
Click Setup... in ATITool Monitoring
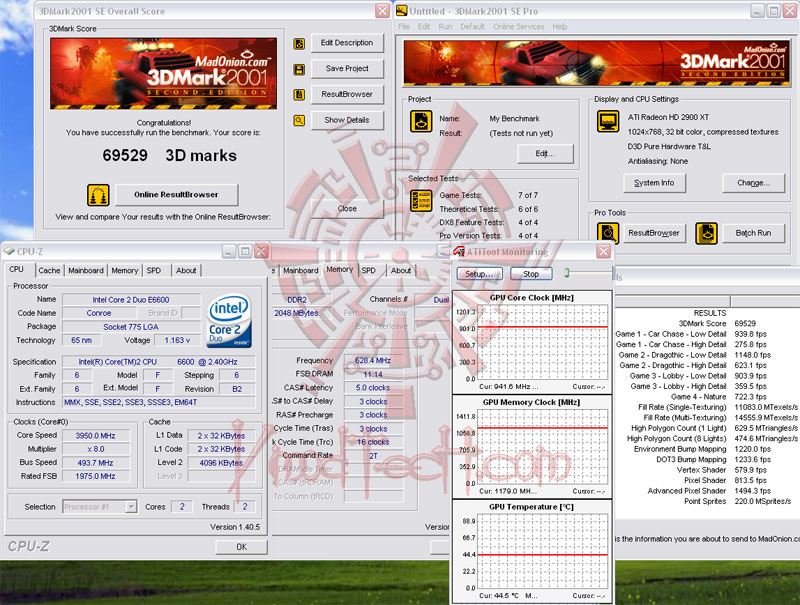pos(479,274)
